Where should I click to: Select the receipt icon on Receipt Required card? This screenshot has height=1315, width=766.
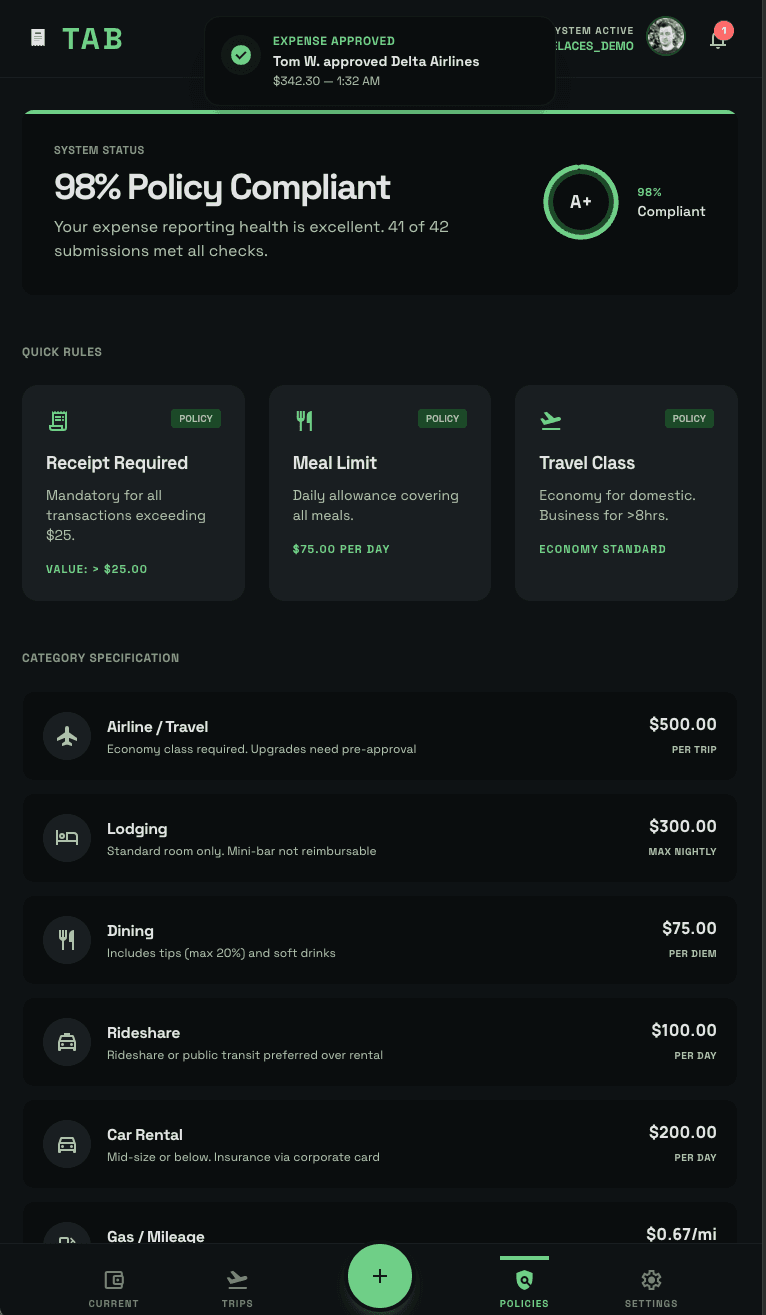tap(58, 420)
